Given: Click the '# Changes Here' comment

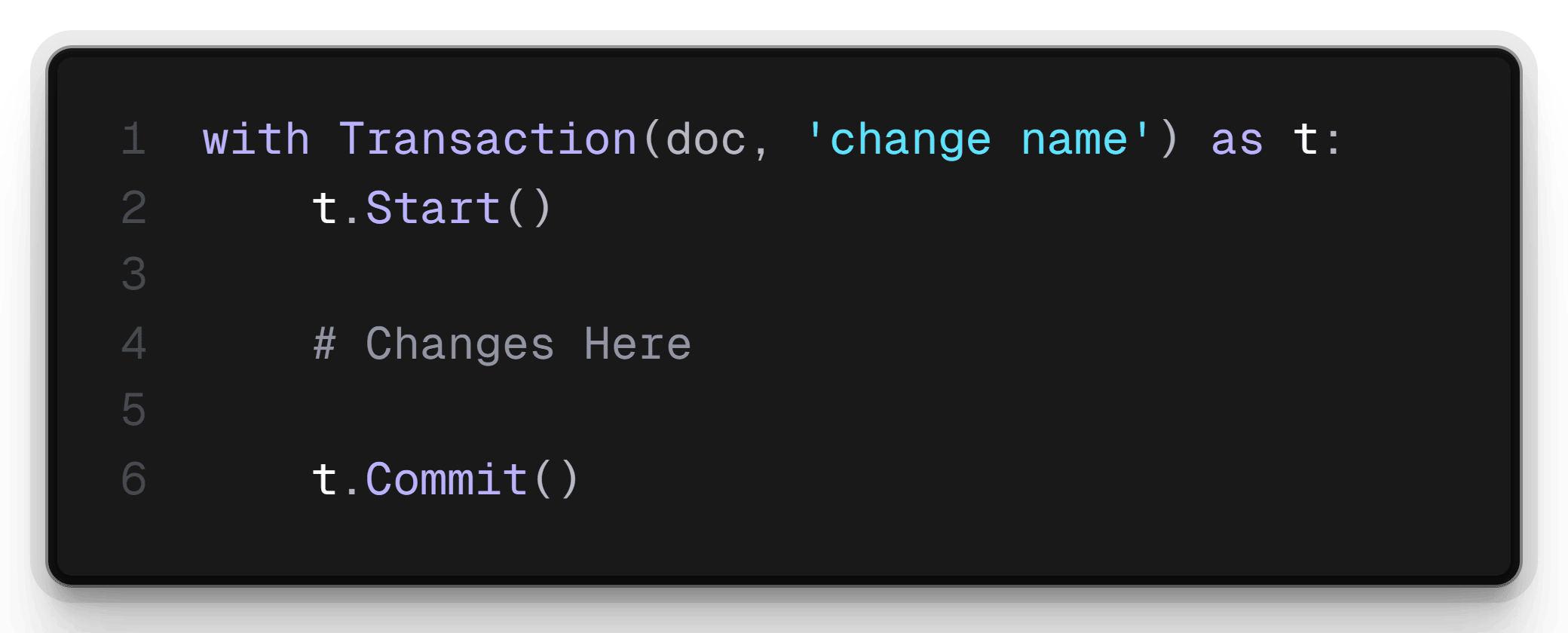Looking at the screenshot, I should (x=502, y=344).
